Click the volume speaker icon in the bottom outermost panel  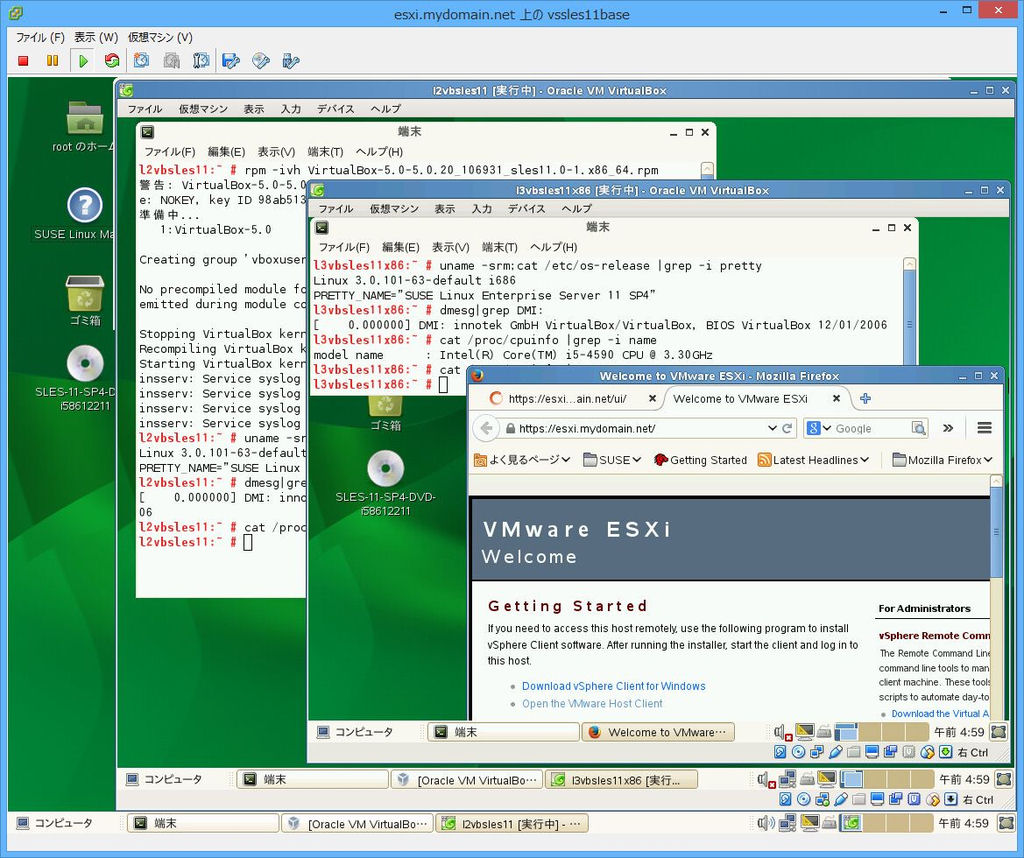click(765, 823)
